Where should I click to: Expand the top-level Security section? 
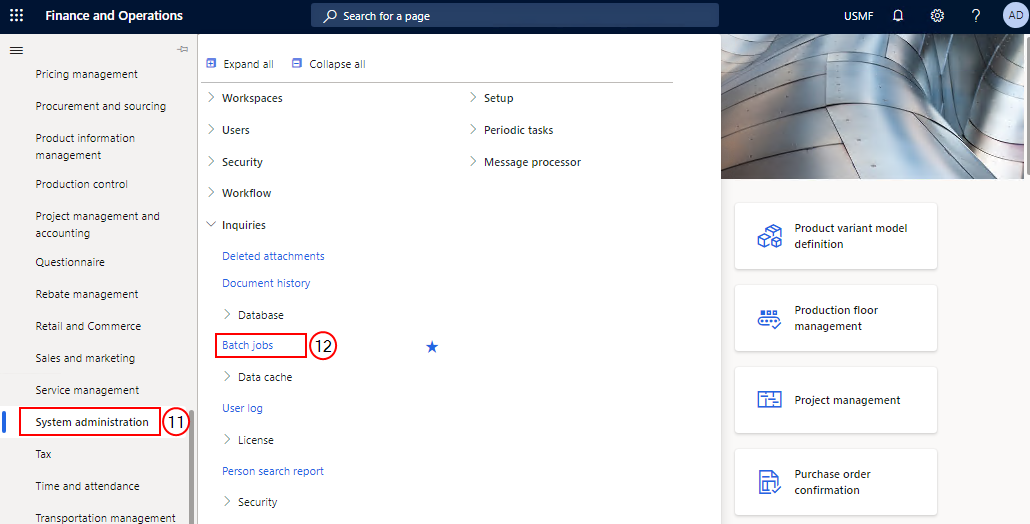[x=211, y=161]
